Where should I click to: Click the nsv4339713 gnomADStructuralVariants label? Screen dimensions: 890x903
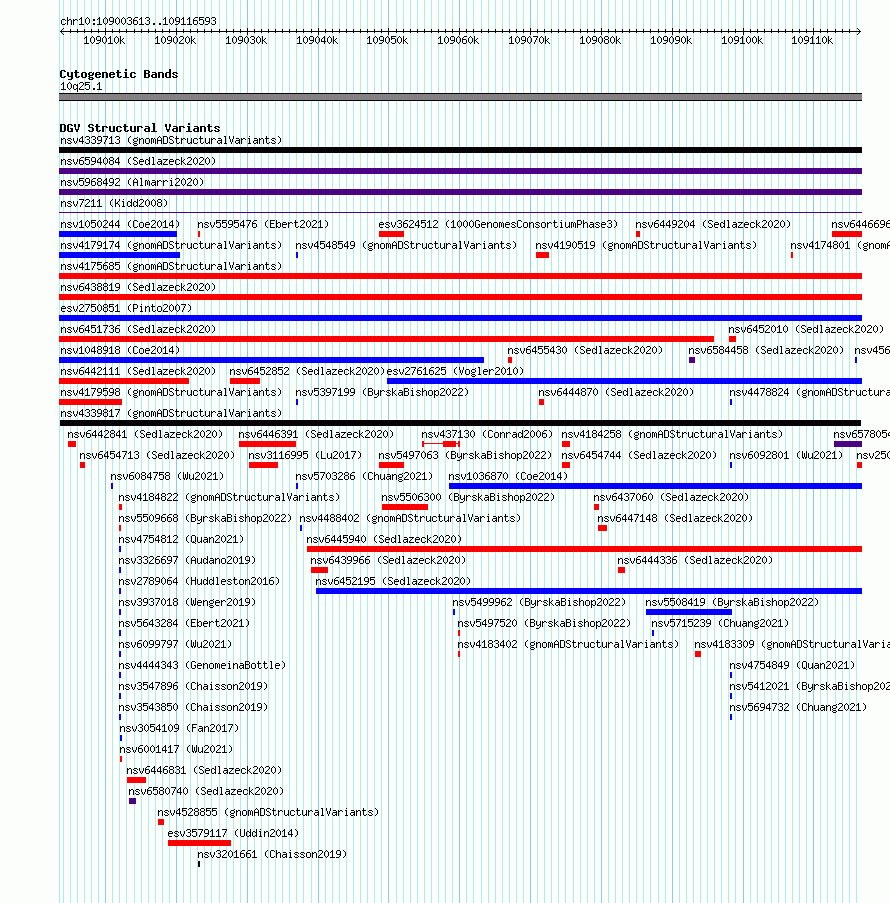tap(171, 141)
